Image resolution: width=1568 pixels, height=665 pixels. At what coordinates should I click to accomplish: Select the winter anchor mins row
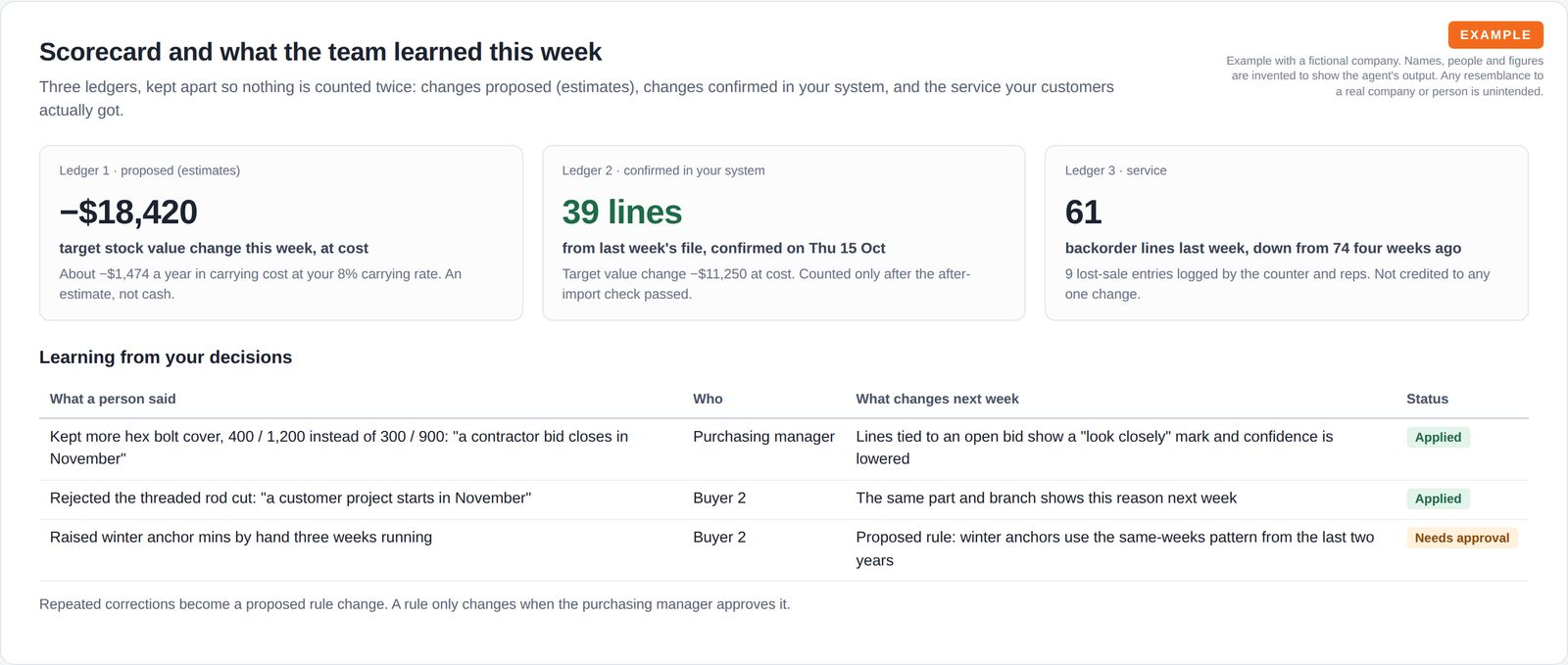[784, 550]
